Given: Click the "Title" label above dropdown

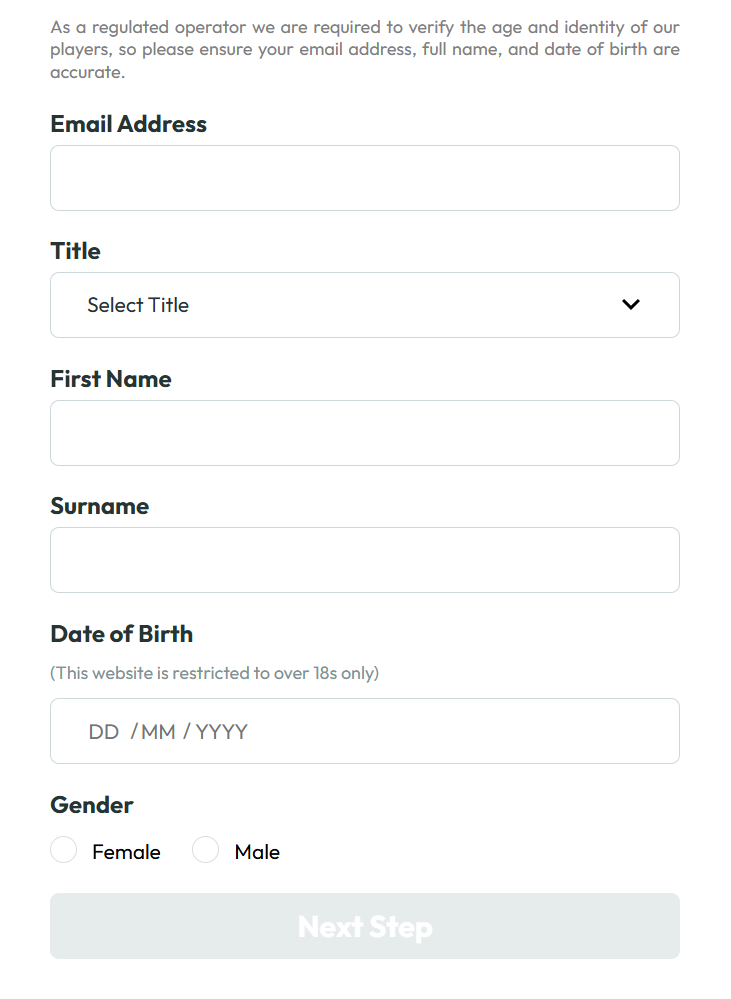Looking at the screenshot, I should tap(76, 251).
